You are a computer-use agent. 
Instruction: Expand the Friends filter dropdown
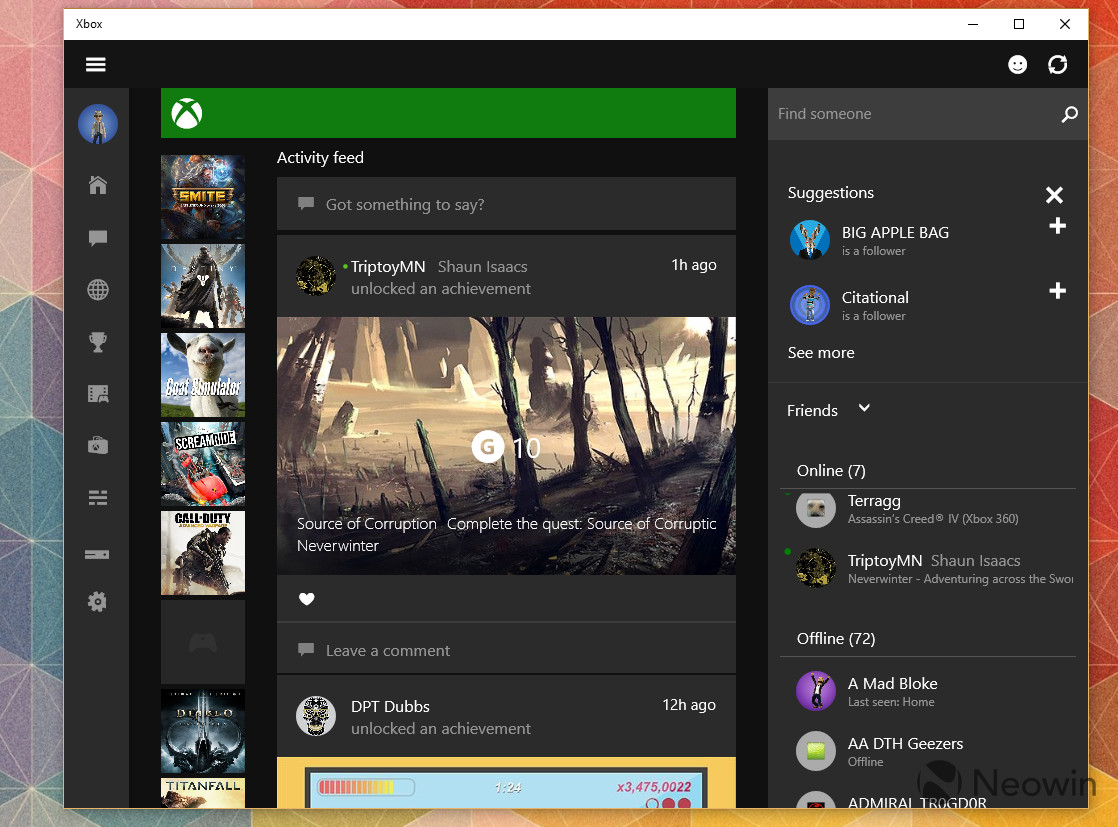tap(864, 409)
